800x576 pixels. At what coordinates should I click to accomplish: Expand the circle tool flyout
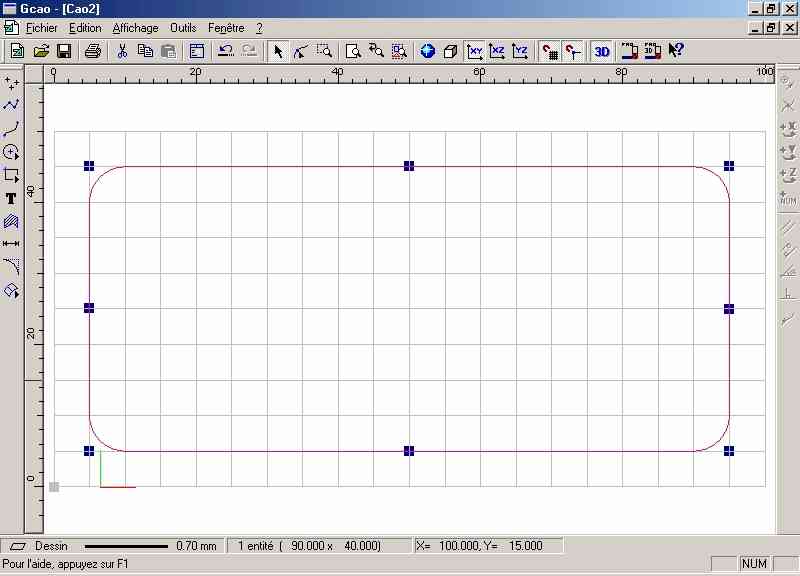point(12,152)
